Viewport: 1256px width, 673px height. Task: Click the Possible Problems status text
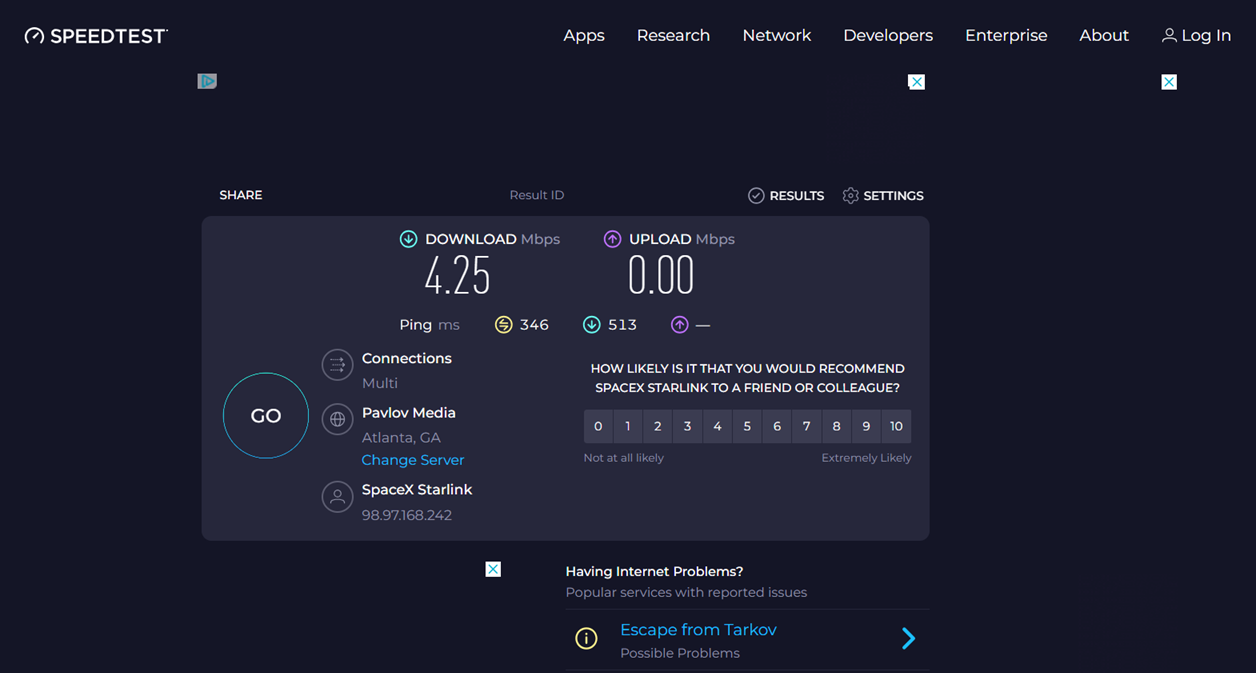(680, 653)
